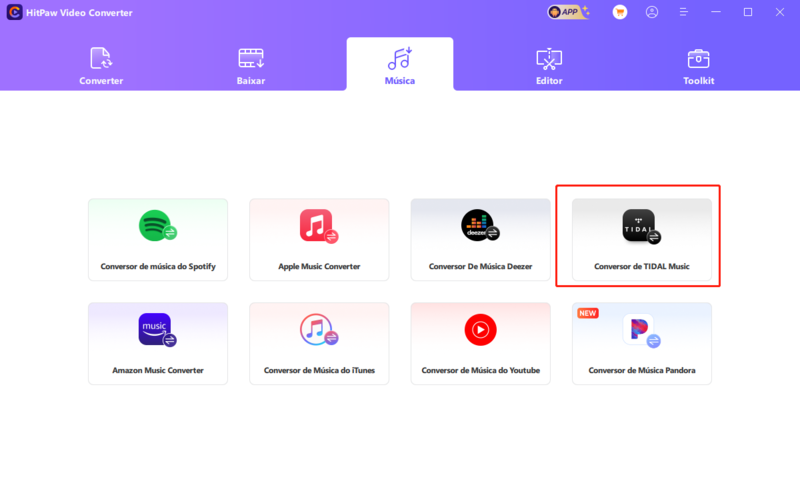Click 'Conversor De Música Deezer' label
Viewport: 800px width, 493px height.
480,266
